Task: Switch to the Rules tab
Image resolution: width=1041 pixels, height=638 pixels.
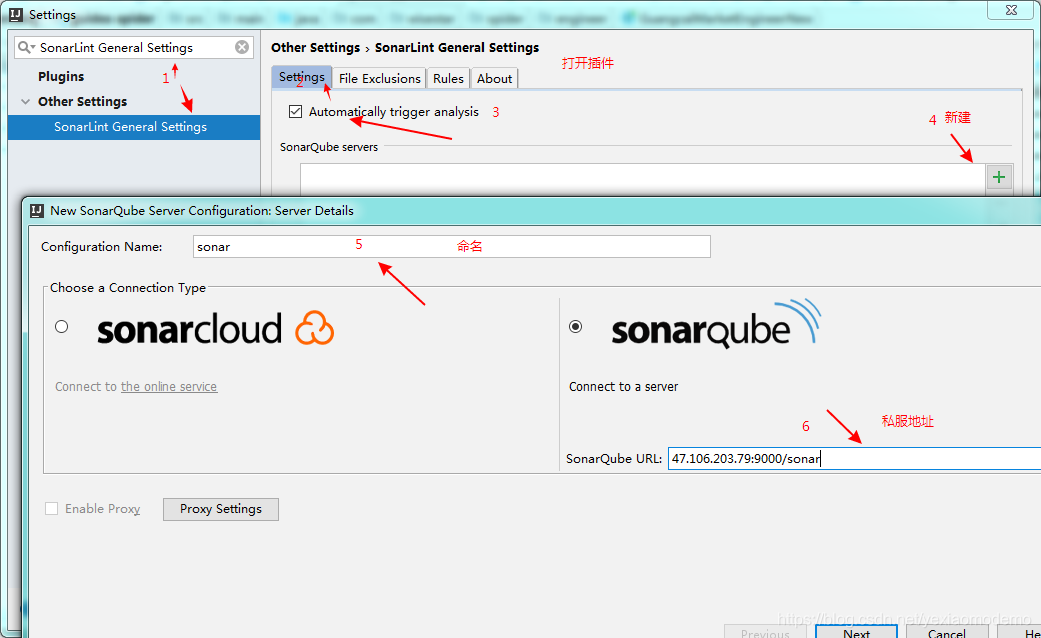Action: [448, 78]
